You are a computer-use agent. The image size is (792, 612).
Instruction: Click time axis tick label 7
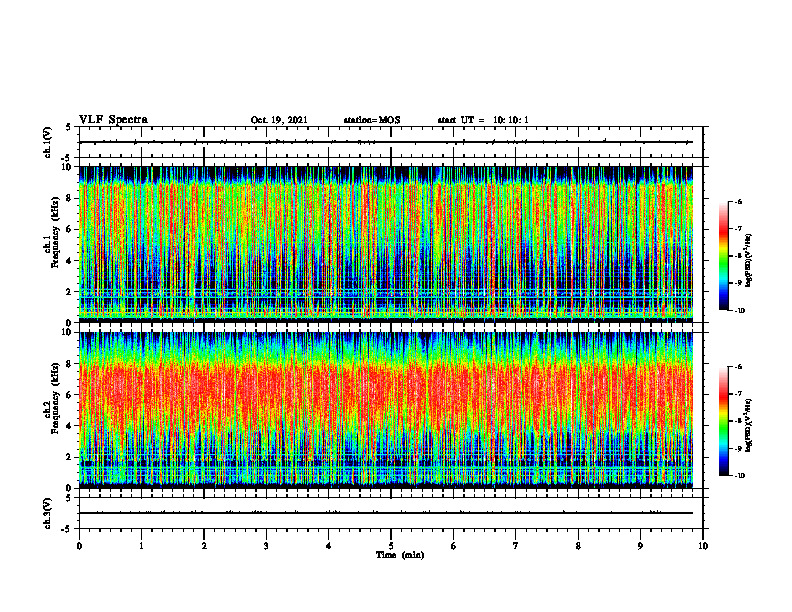516,546
